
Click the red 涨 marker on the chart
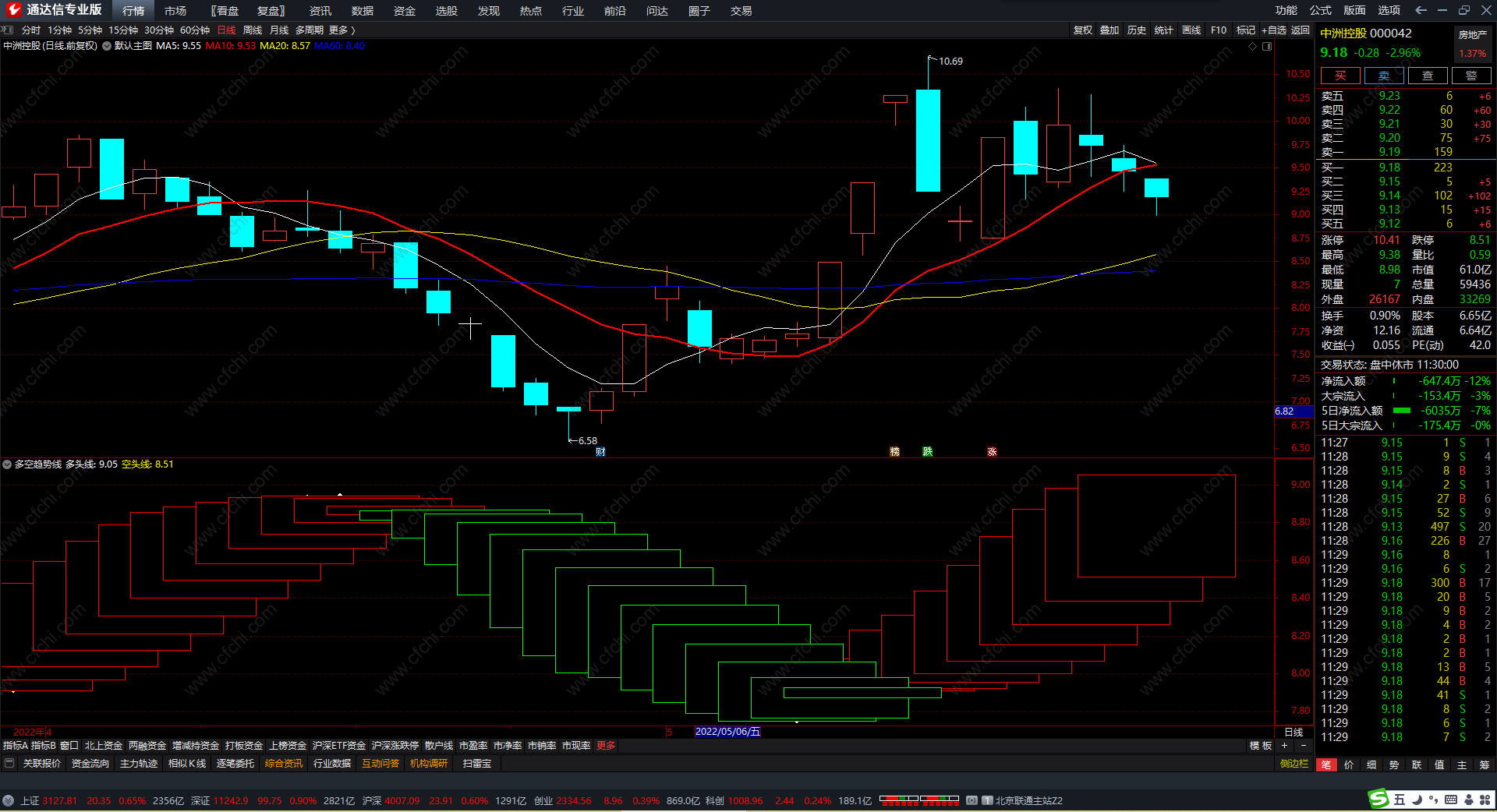[992, 452]
